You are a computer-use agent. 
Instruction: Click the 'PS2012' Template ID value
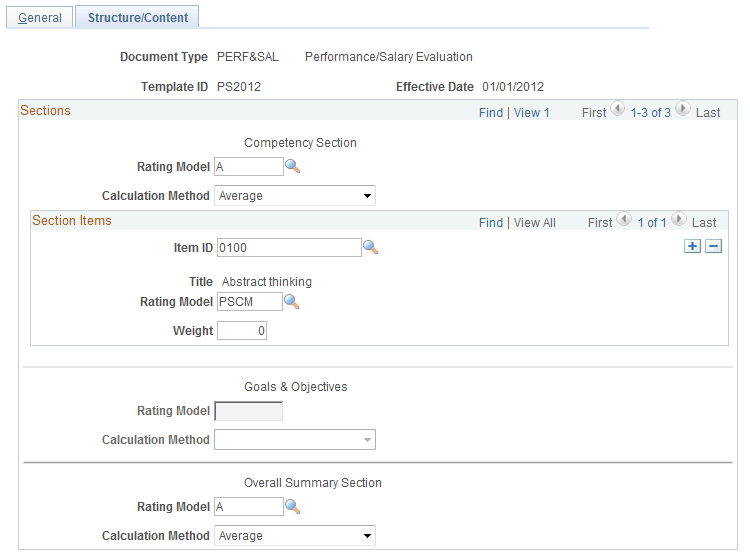click(x=239, y=87)
